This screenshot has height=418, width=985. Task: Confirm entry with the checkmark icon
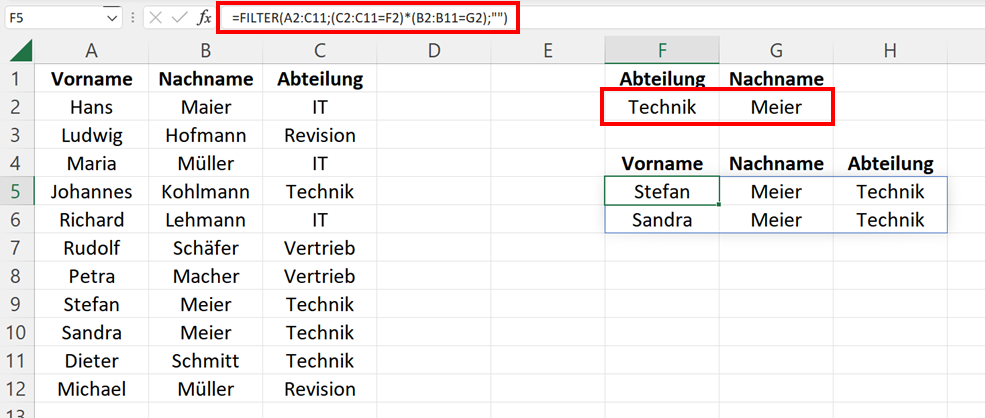tap(180, 18)
